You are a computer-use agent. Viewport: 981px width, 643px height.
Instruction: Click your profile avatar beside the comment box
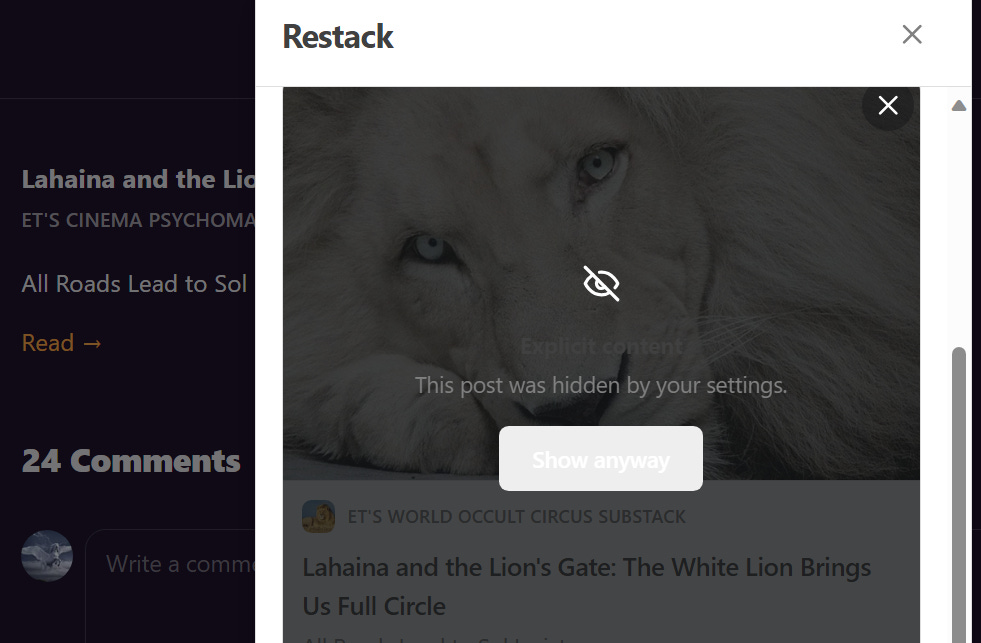click(47, 556)
